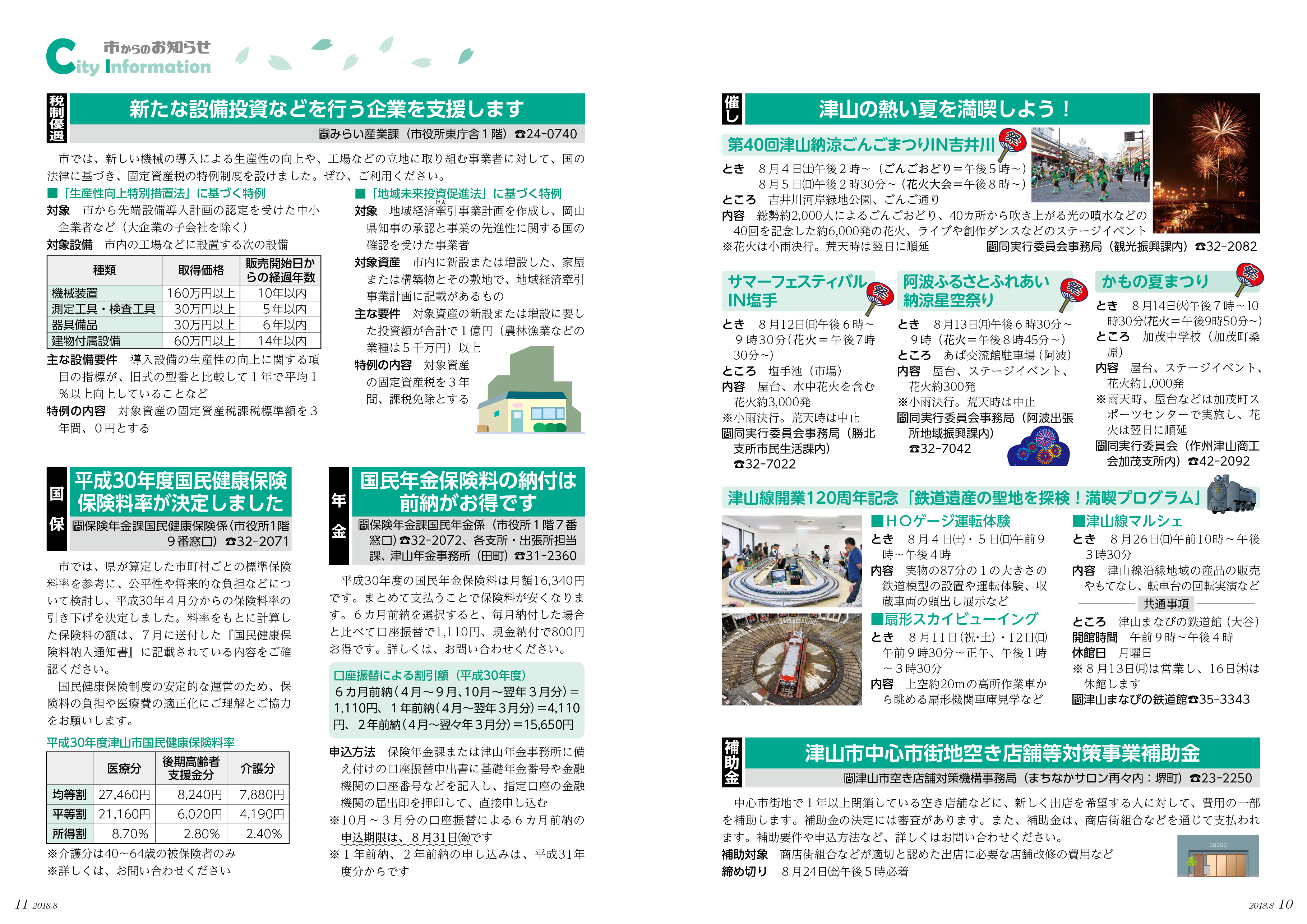Click the black 補助金 category tag

(x=731, y=762)
